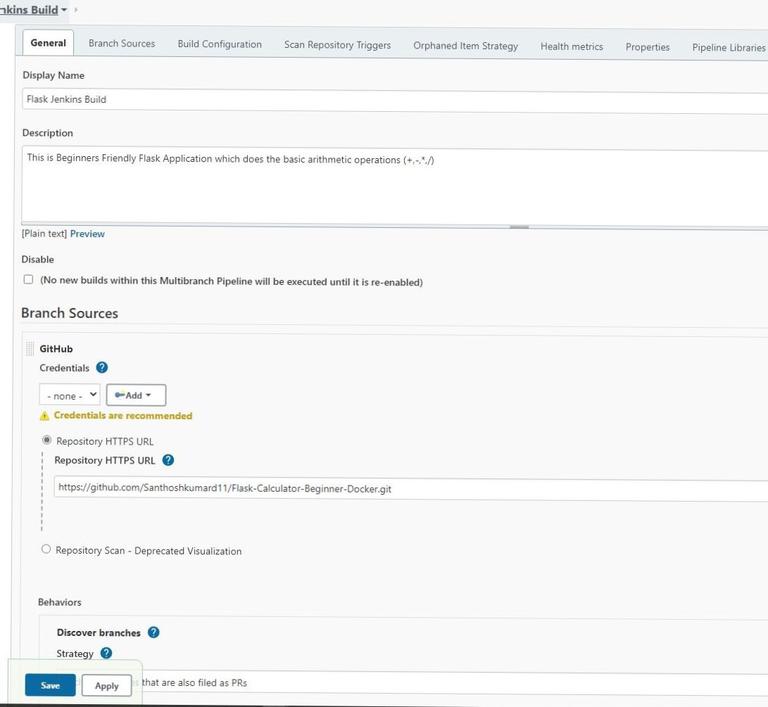Image resolution: width=768 pixels, height=707 pixels.
Task: Select Repository HTTPS URL radio option
Action: tap(47, 440)
